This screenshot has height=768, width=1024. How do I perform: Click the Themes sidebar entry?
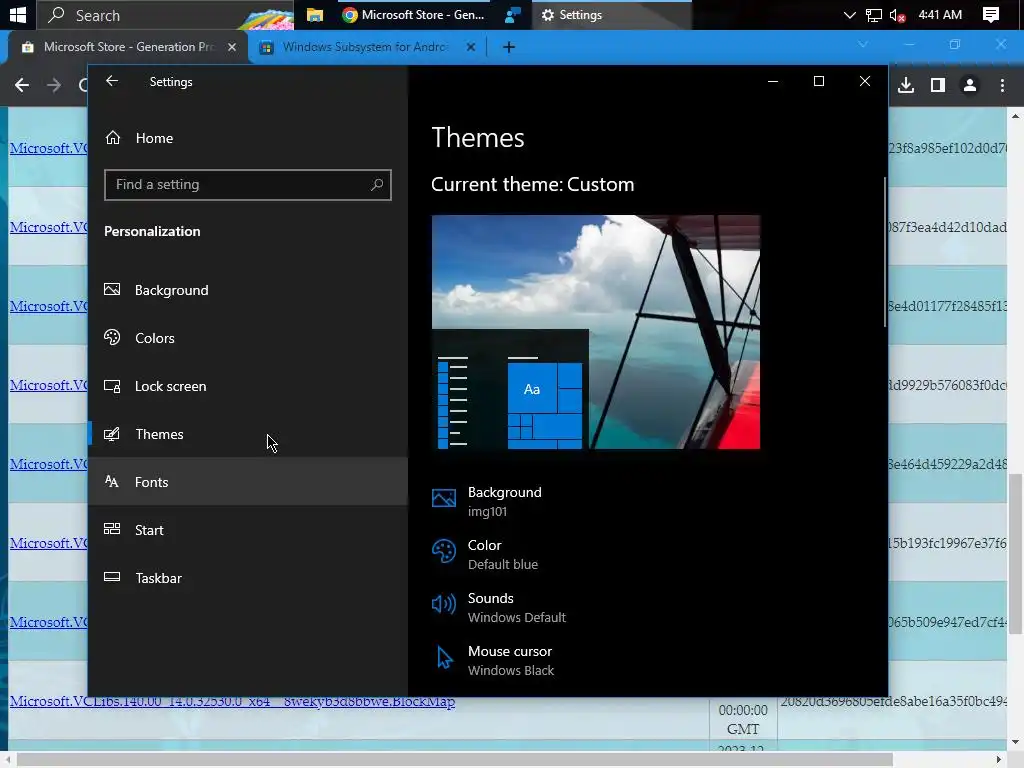248,434
